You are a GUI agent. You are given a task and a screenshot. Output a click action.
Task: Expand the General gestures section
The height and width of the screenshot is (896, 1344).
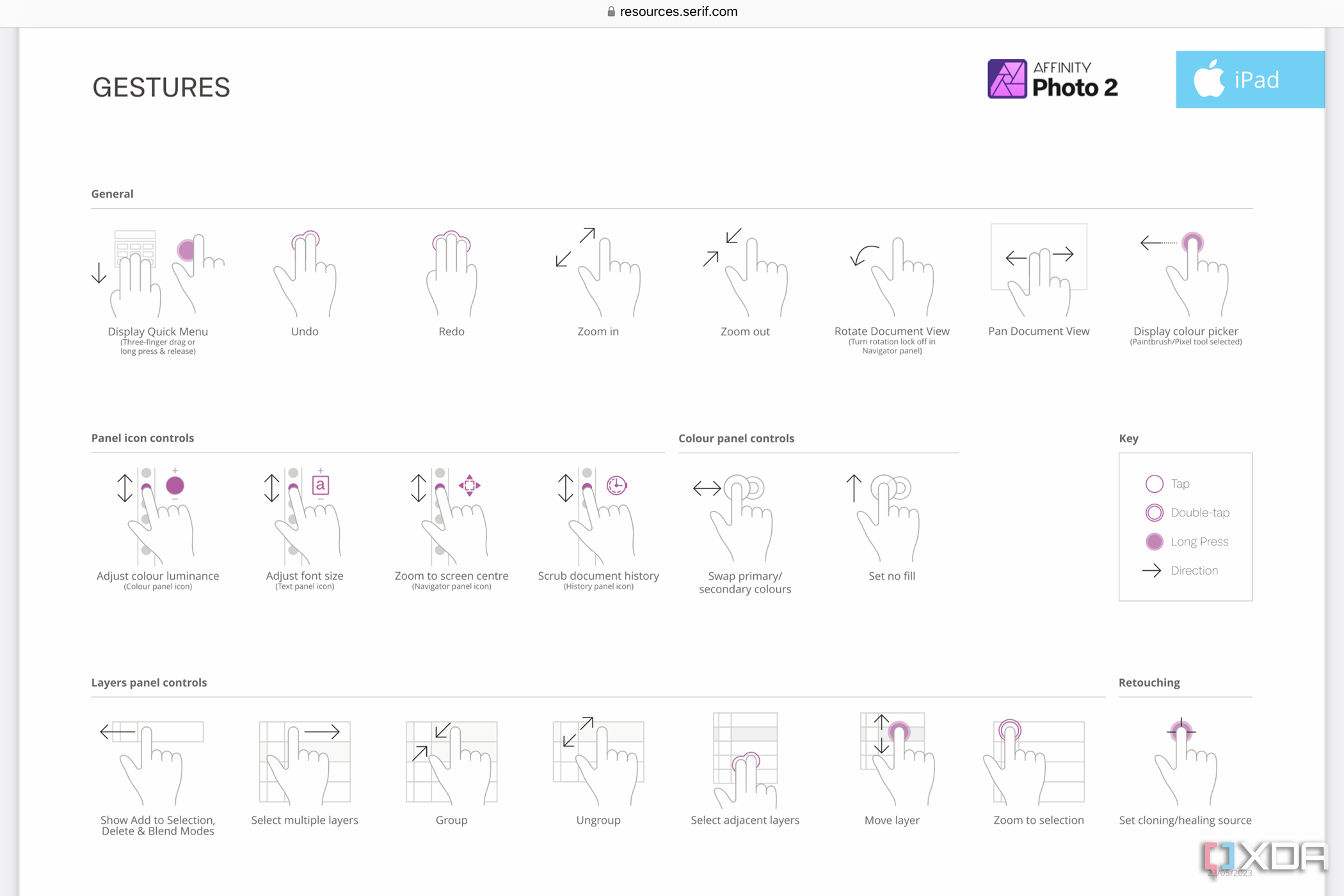113,194
